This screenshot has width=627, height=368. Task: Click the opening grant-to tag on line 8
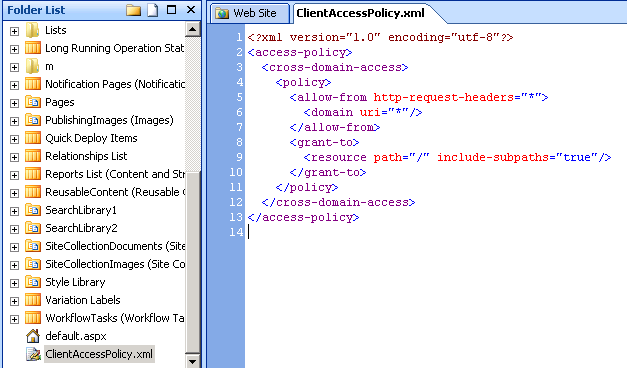324,142
